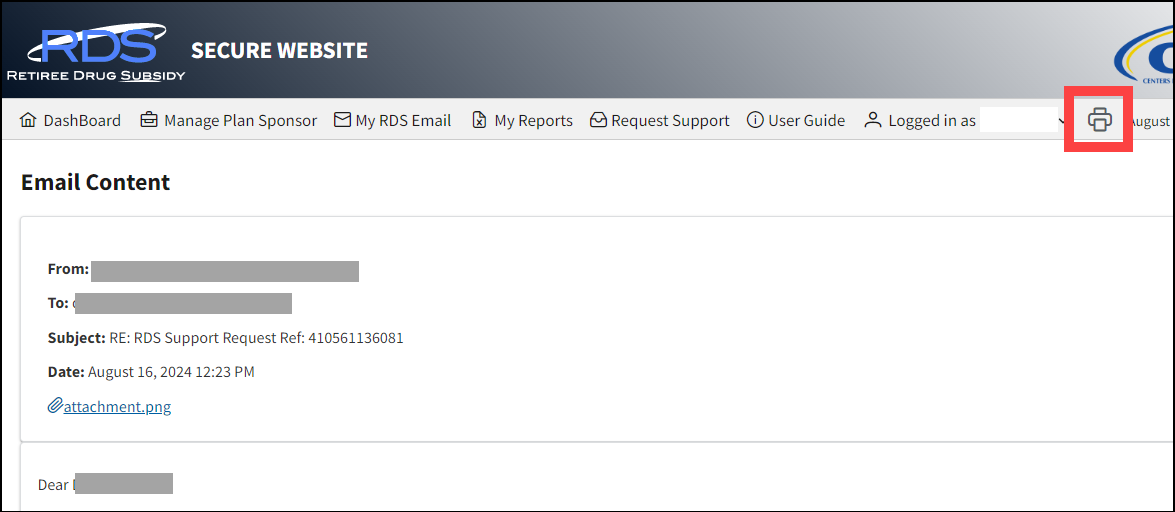The image size is (1175, 512).
Task: Click the envelope icon for My RDS Email
Action: (x=342, y=120)
